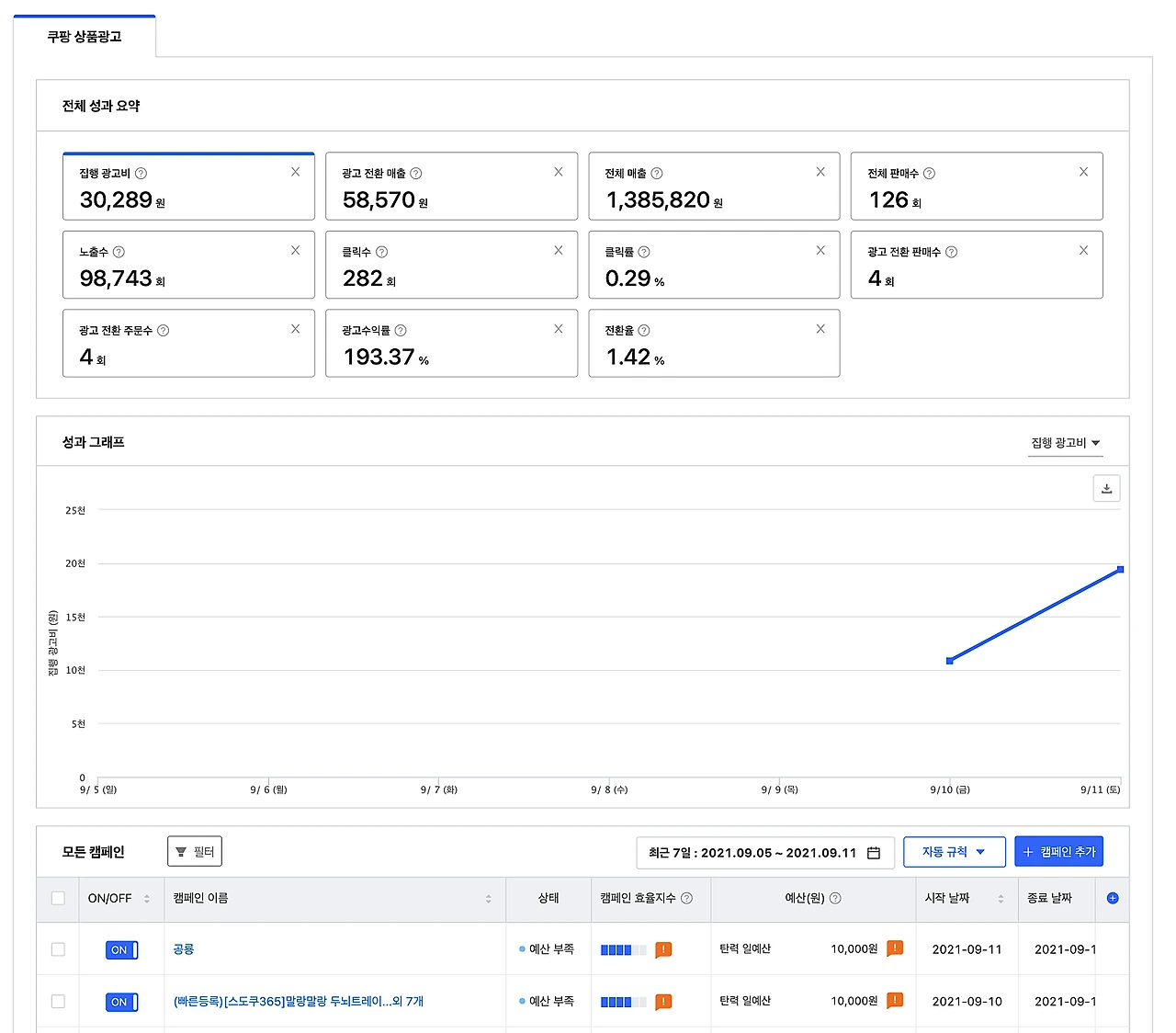Switch to 쿠팡 상품광고 tab
Image resolution: width=1176 pixels, height=1033 pixels.
tap(85, 37)
